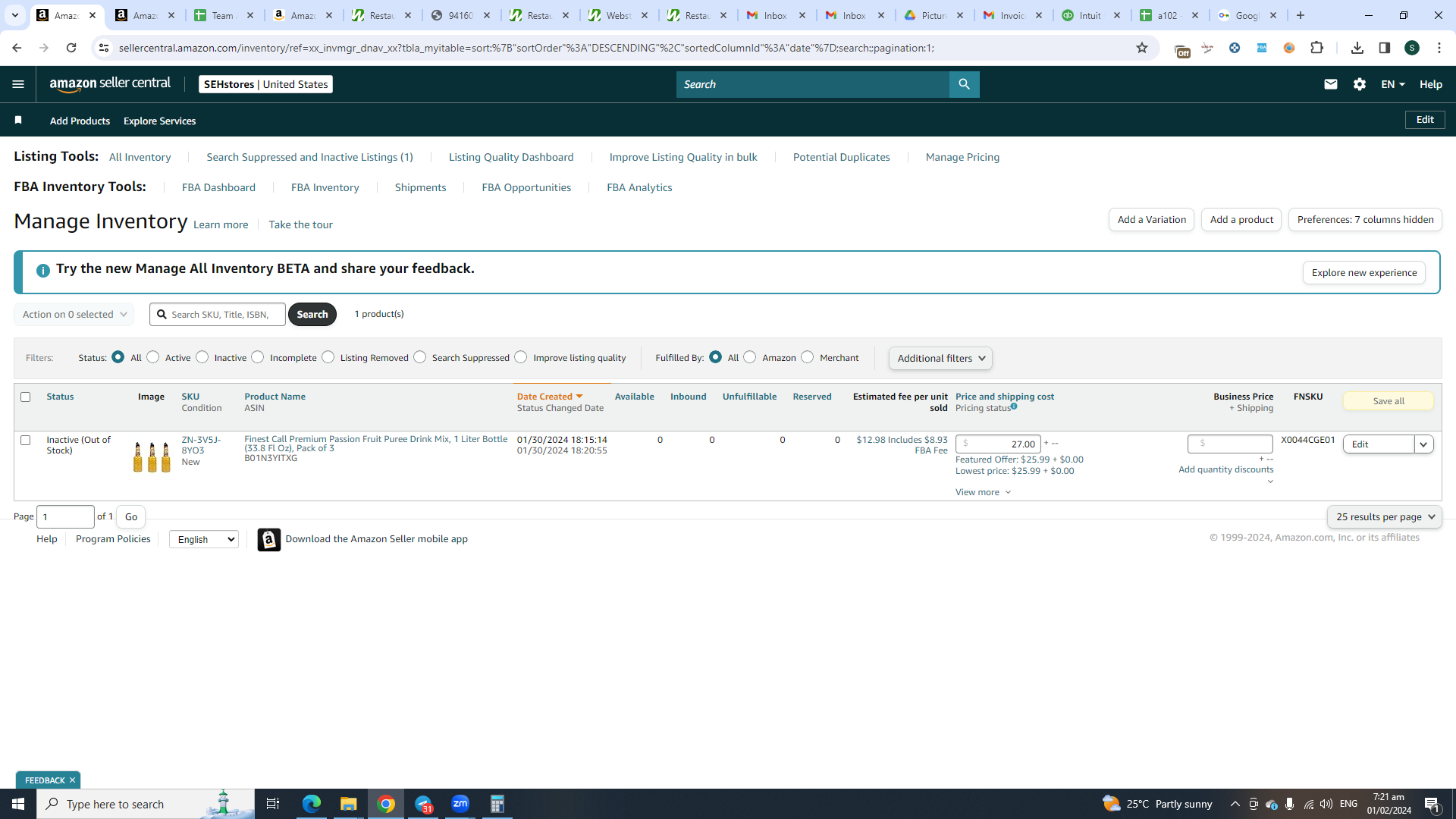
Task: Open the Chrome side panel icon
Action: coord(1385,48)
